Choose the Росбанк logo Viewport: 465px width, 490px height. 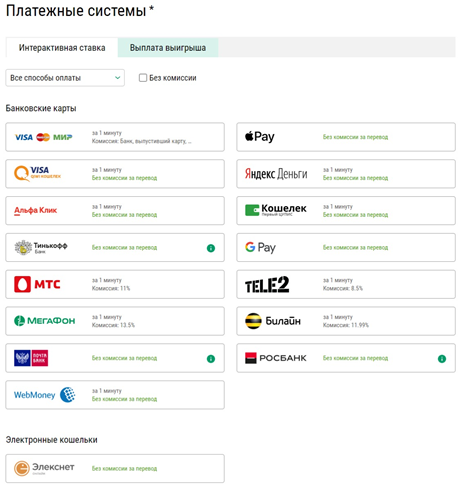[x=276, y=358]
